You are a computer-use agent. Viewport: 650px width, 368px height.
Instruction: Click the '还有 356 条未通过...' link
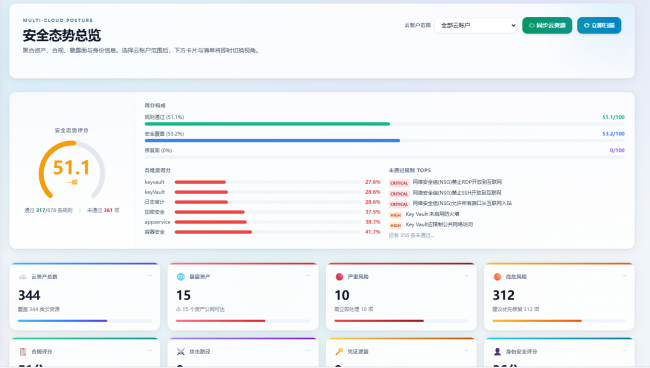click(x=412, y=235)
